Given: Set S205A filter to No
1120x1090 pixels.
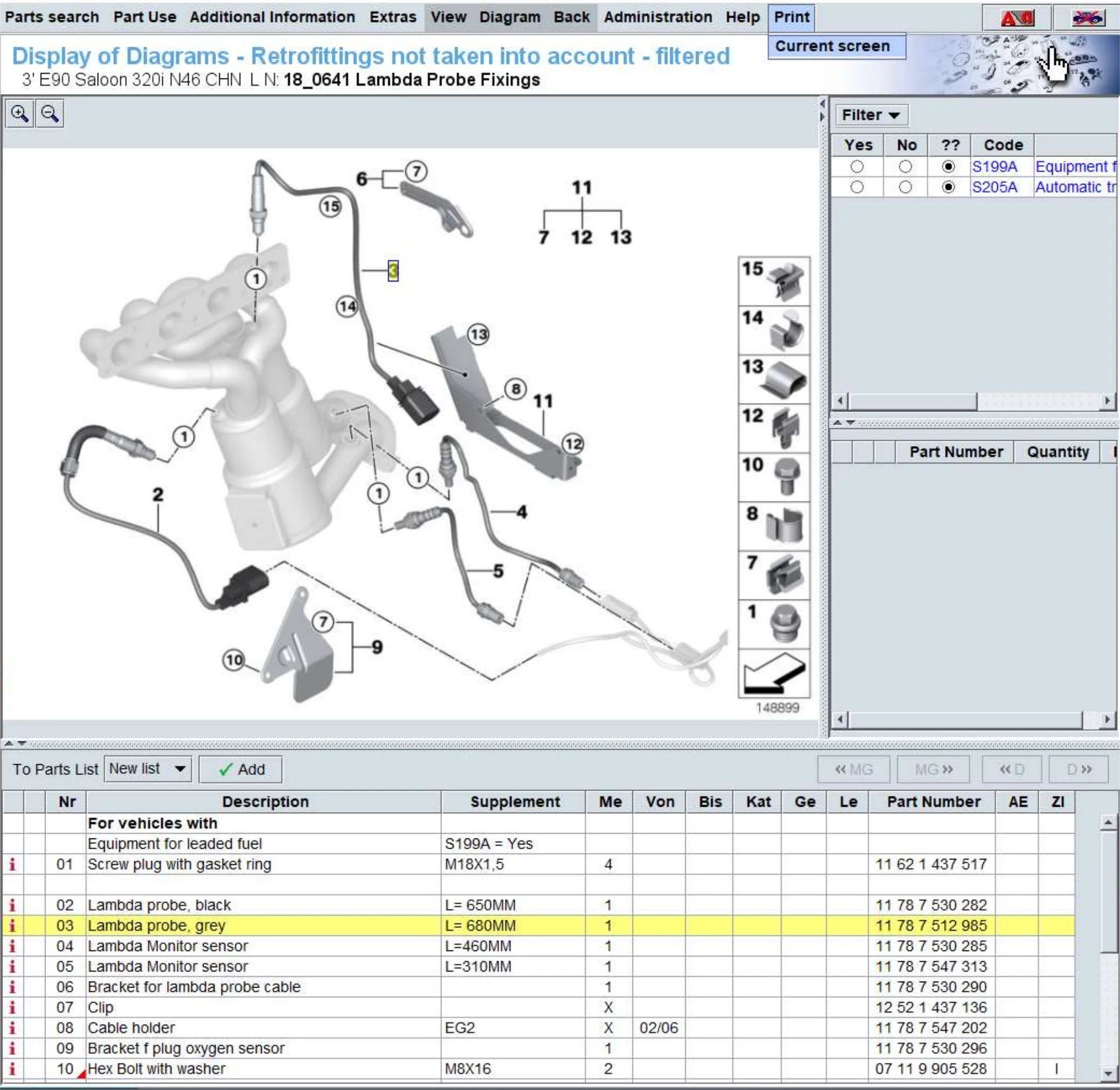Looking at the screenshot, I should point(906,187).
